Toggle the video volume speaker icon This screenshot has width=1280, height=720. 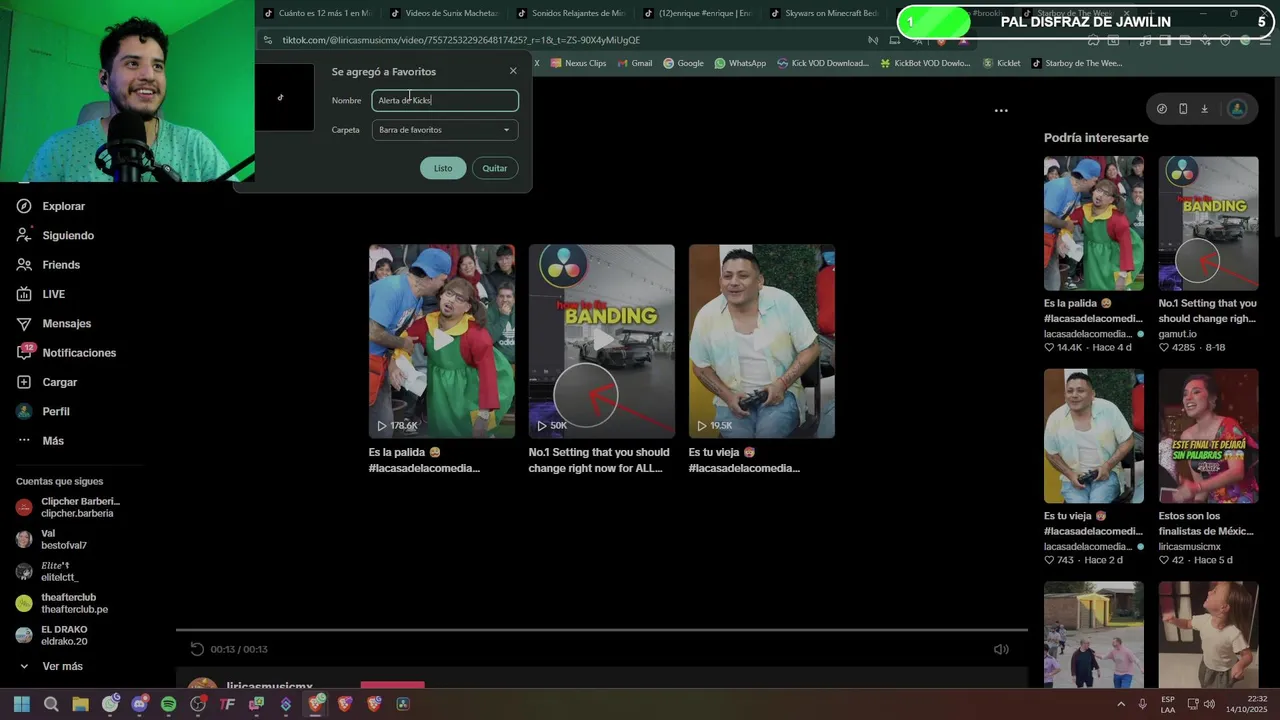[x=1001, y=649]
